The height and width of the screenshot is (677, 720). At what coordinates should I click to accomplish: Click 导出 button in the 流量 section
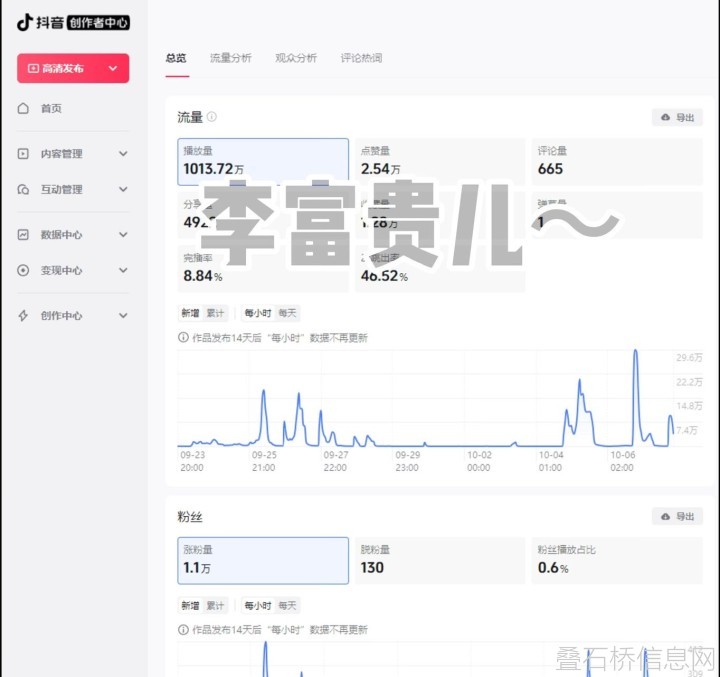[x=677, y=117]
